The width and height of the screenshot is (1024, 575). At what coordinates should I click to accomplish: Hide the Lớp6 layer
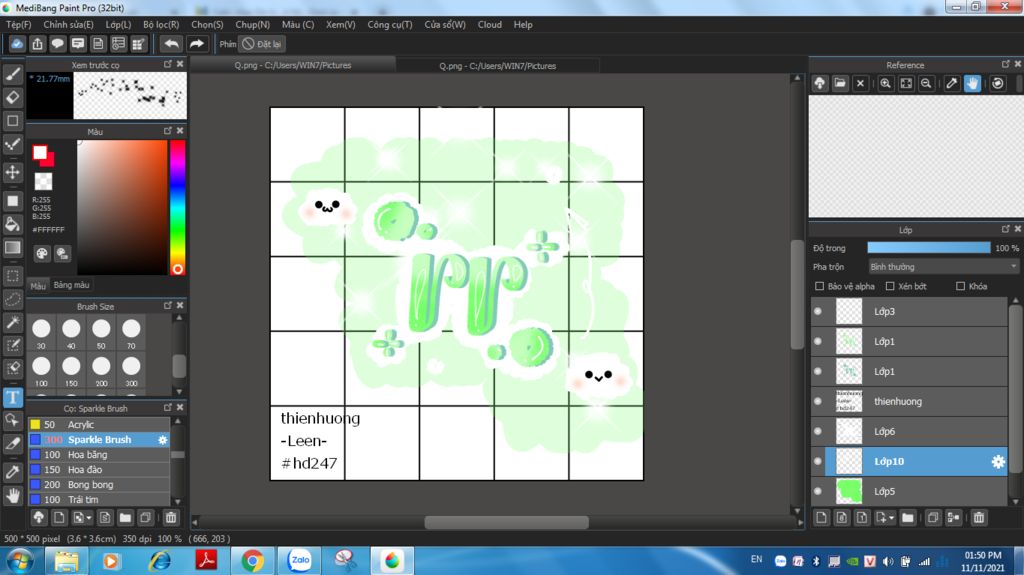818,431
